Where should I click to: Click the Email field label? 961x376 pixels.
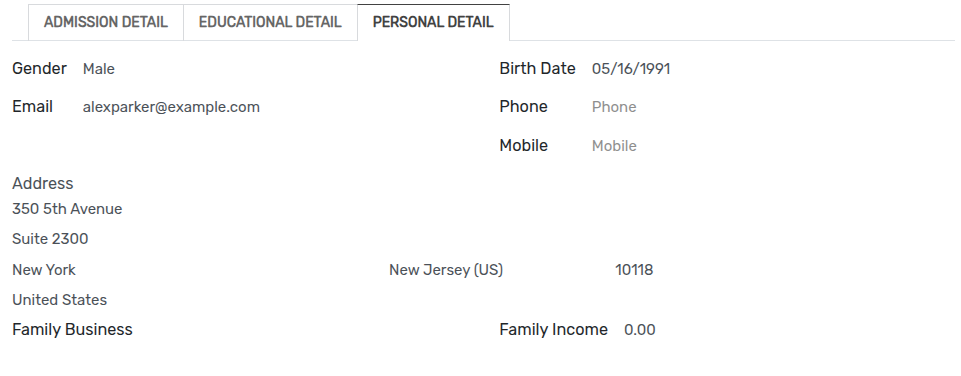coord(32,107)
